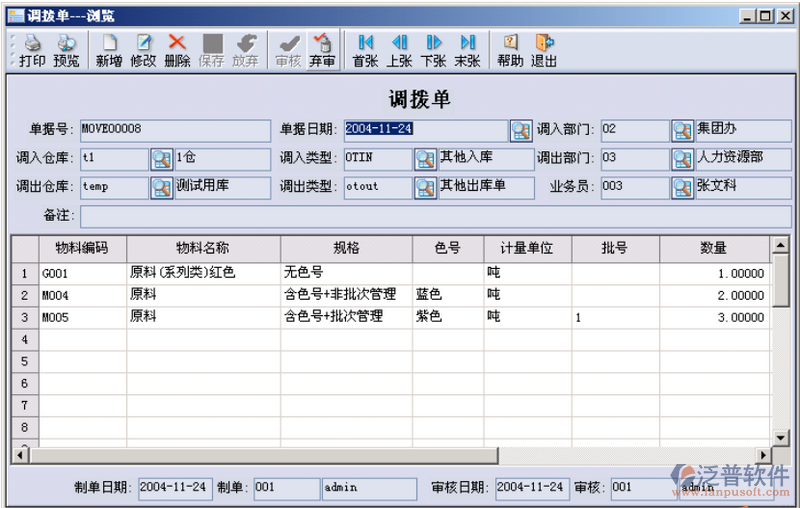Open lookup button beside 业务员 field
800x508 pixels.
[x=682, y=187]
